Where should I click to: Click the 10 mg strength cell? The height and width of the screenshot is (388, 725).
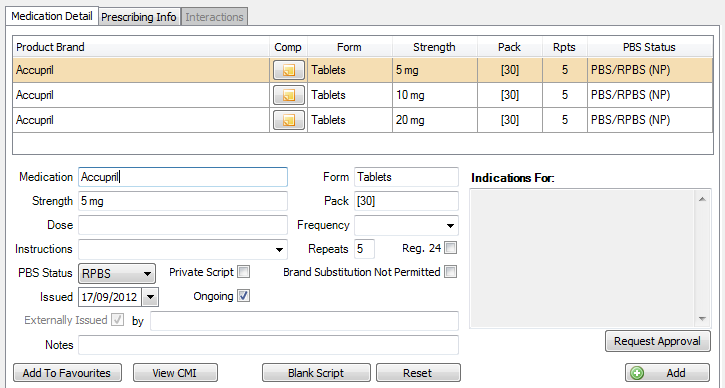435,95
